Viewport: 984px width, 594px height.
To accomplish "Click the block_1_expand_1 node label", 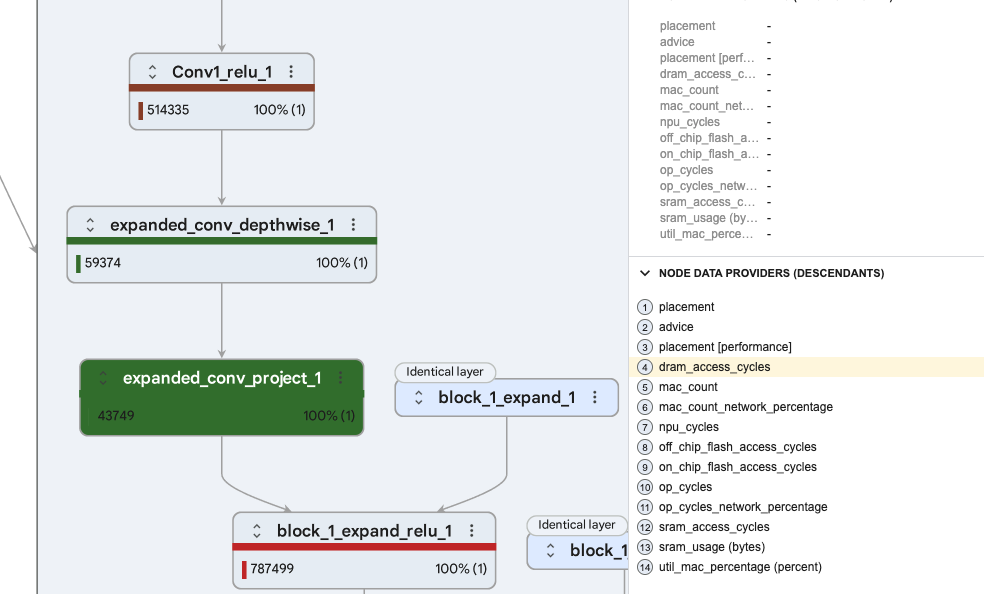I will [x=506, y=398].
